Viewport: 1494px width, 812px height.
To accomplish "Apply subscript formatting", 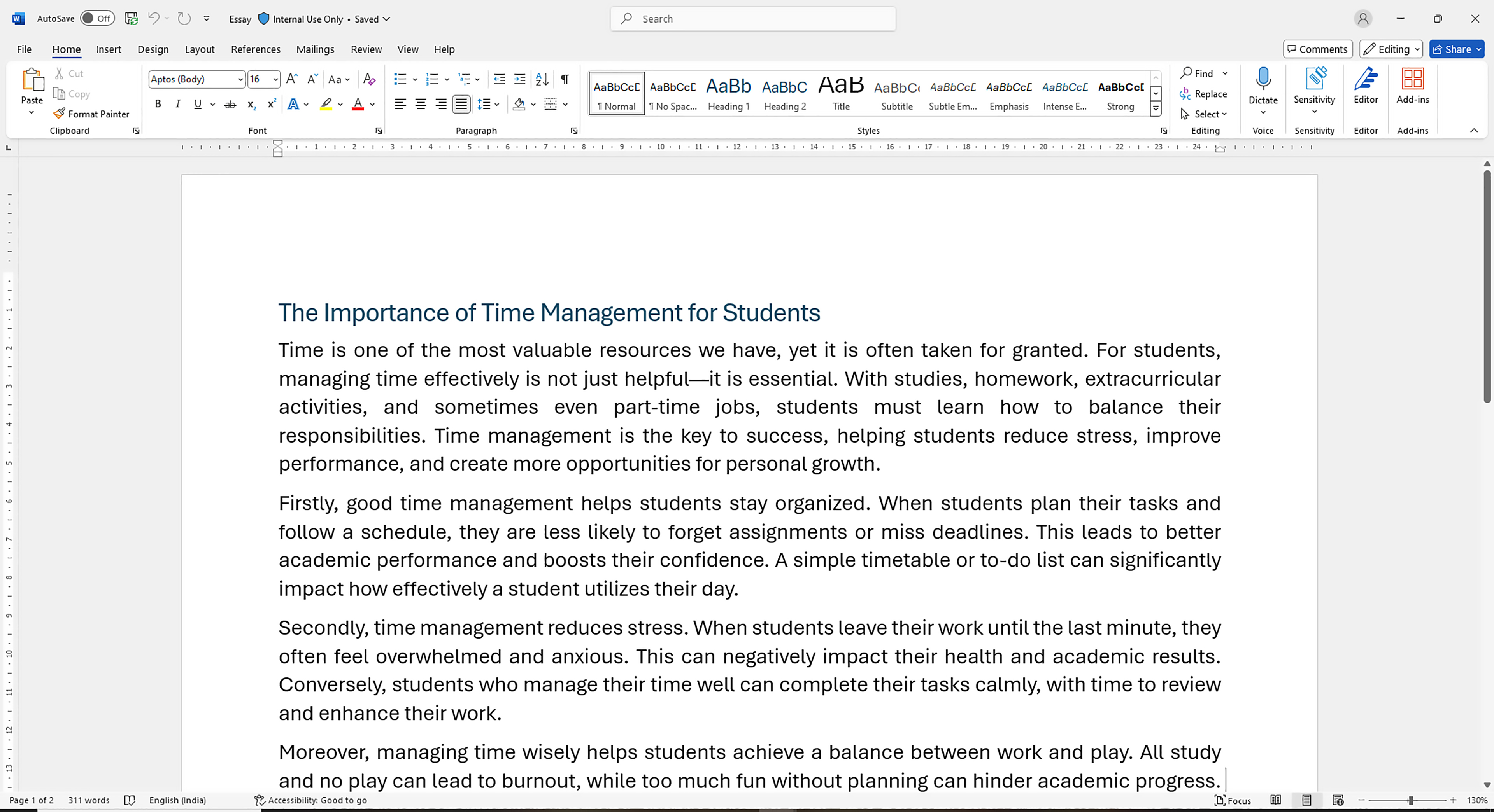I will click(x=251, y=104).
